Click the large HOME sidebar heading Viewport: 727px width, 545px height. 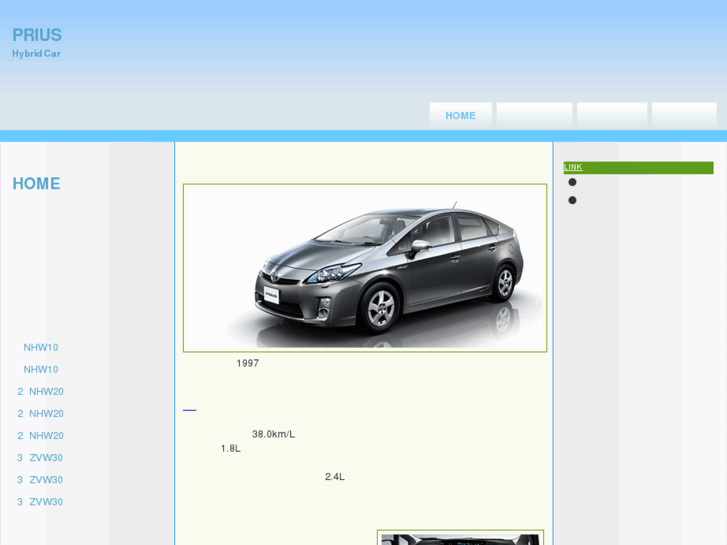click(36, 184)
